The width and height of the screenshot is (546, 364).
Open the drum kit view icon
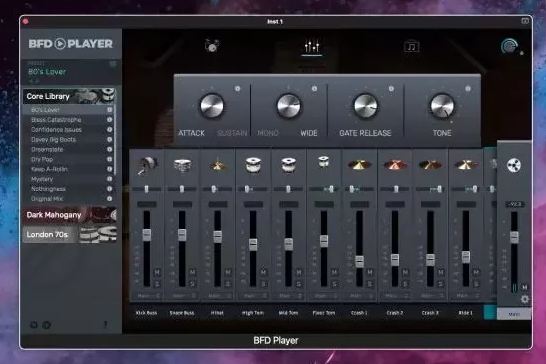click(211, 46)
